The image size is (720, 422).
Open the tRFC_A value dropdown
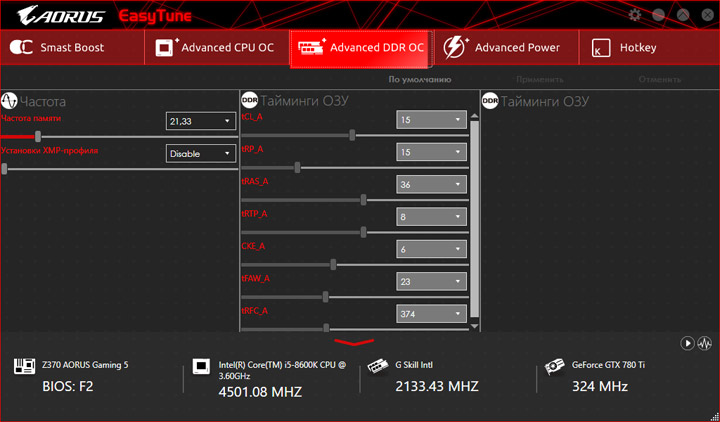click(x=431, y=314)
